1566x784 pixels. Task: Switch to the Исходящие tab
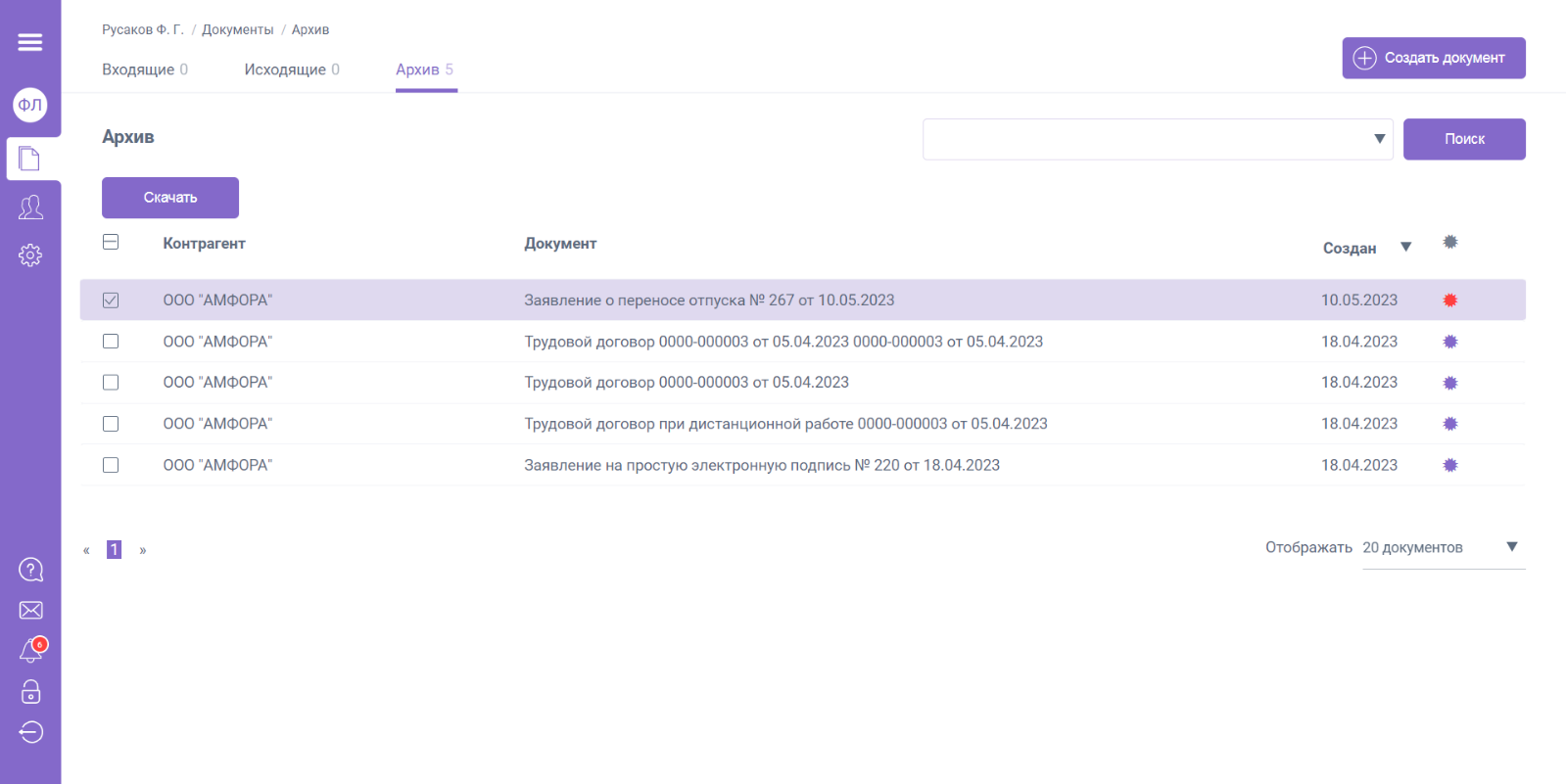[292, 69]
